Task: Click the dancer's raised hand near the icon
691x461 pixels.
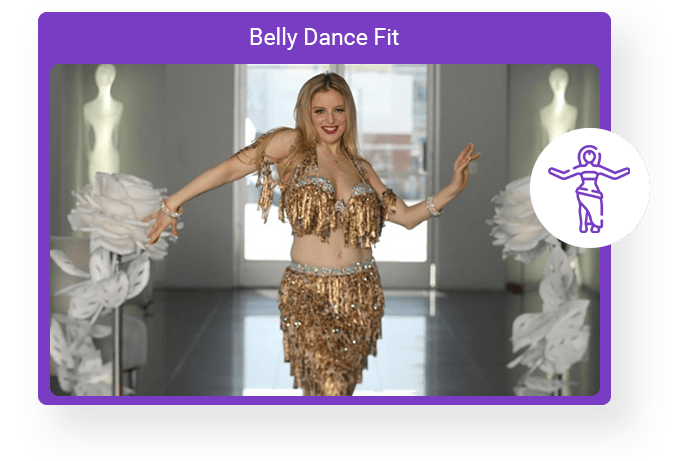Action: (465, 160)
